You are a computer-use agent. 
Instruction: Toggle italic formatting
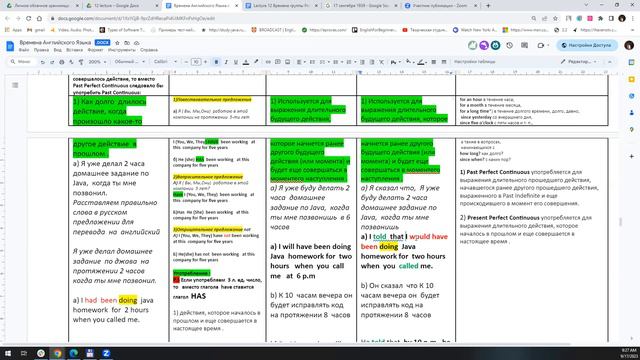coord(226,62)
